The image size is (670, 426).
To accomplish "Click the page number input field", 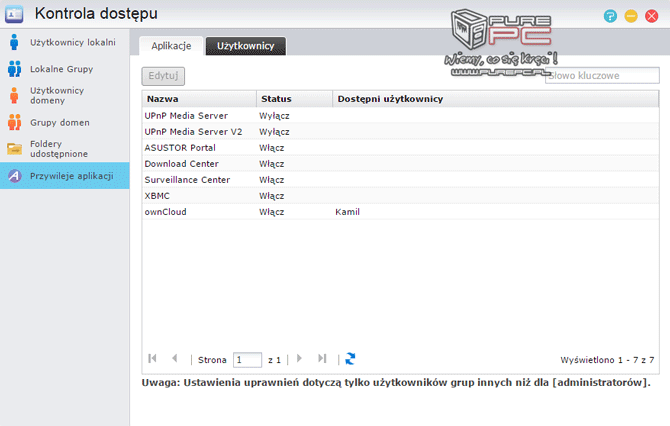I will tap(247, 360).
